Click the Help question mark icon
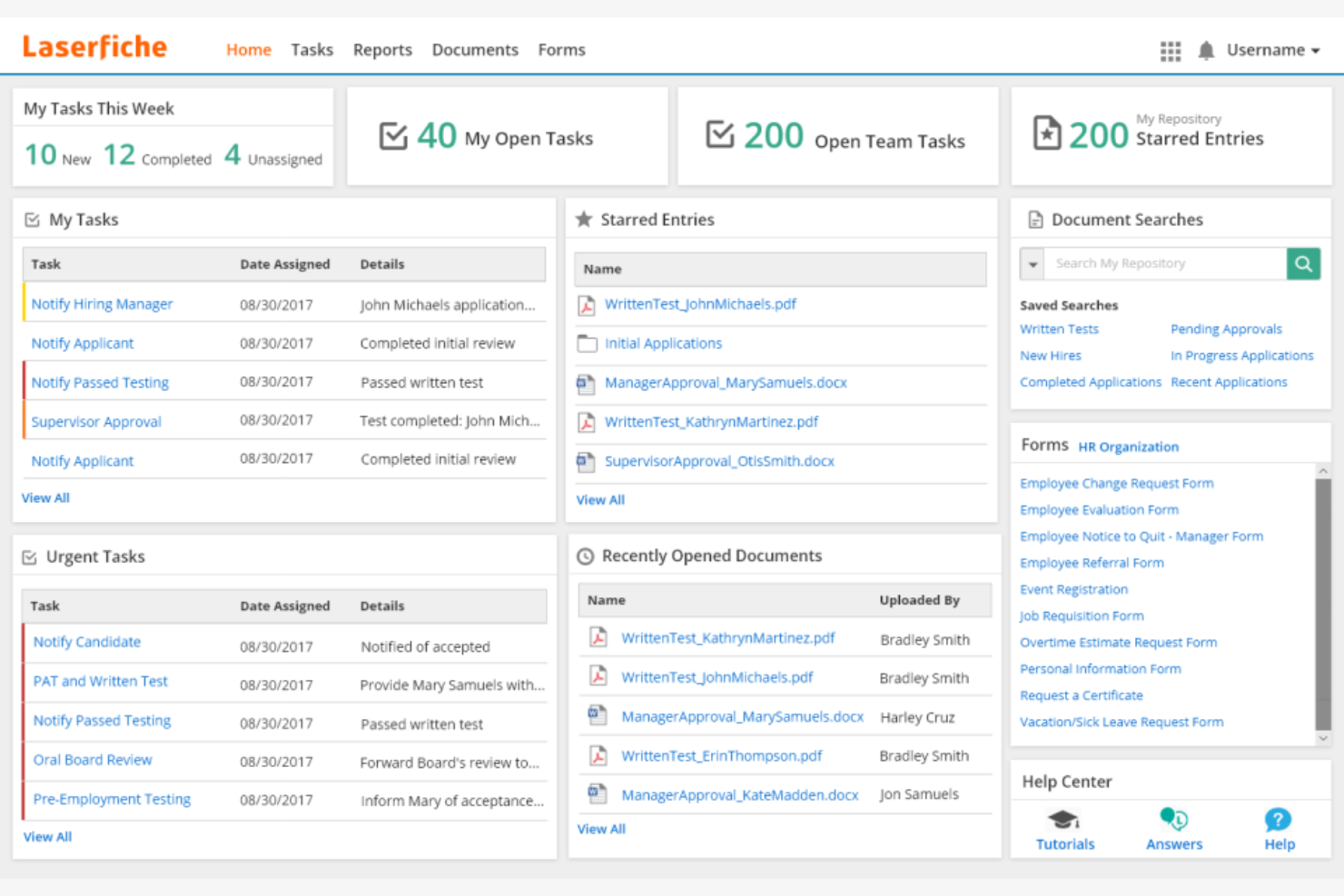Screen dimensions: 1344x896 1279,819
